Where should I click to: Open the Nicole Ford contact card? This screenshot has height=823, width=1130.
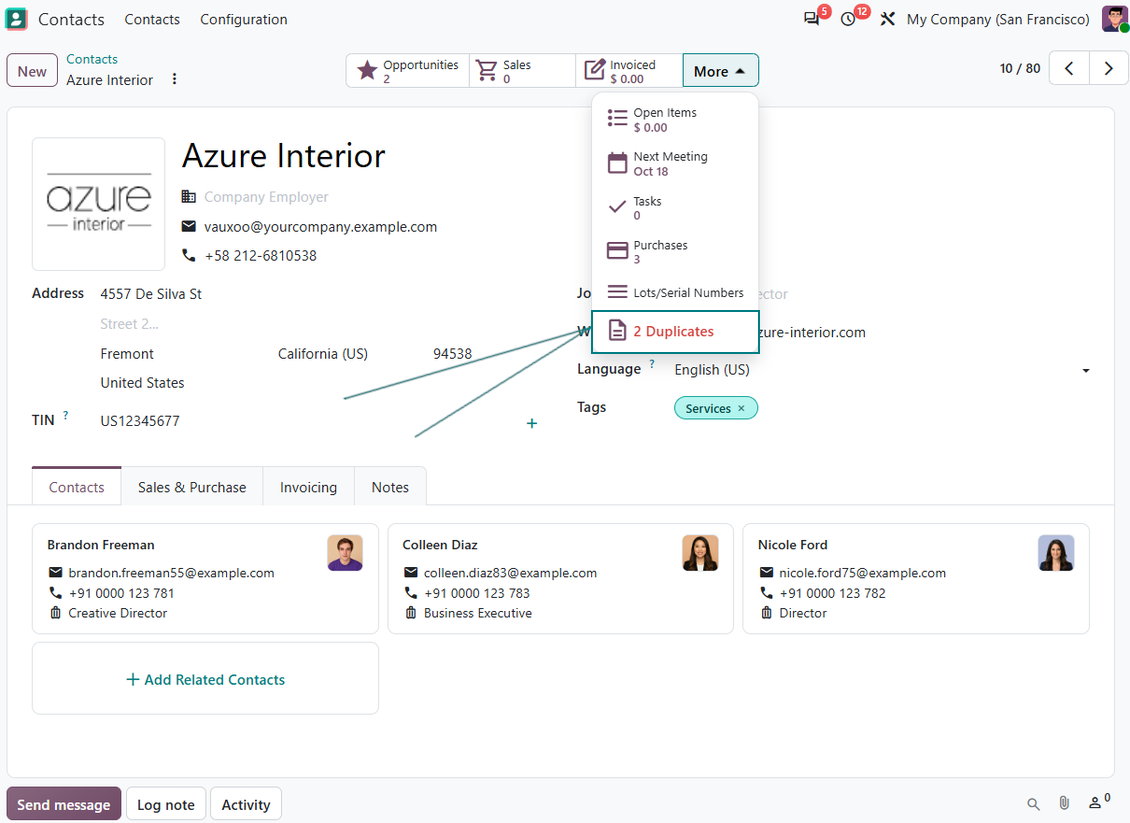click(916, 579)
